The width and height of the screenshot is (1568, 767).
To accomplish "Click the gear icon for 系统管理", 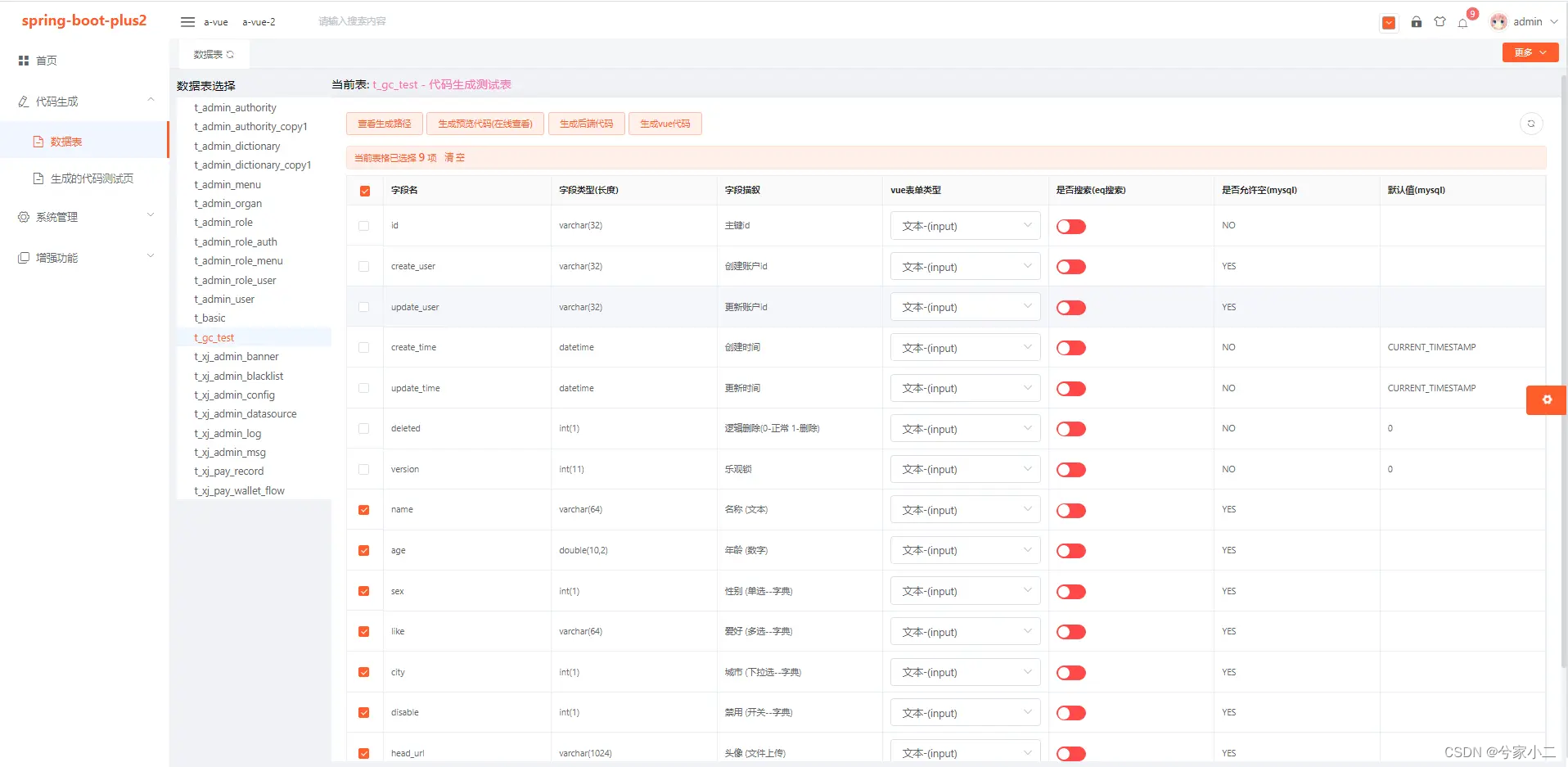I will [x=24, y=217].
